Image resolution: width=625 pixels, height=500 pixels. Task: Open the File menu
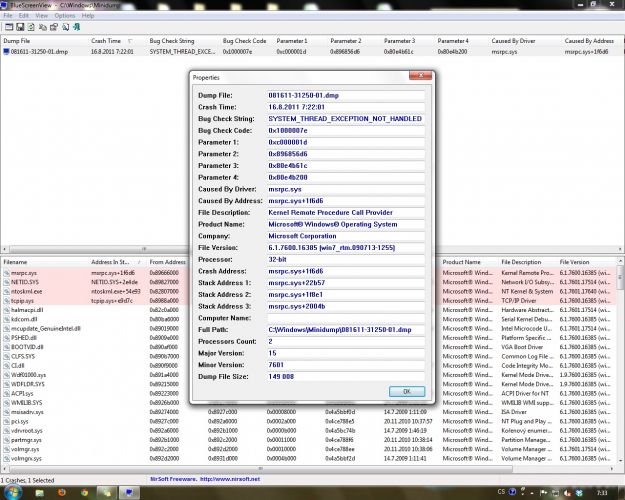(8, 16)
